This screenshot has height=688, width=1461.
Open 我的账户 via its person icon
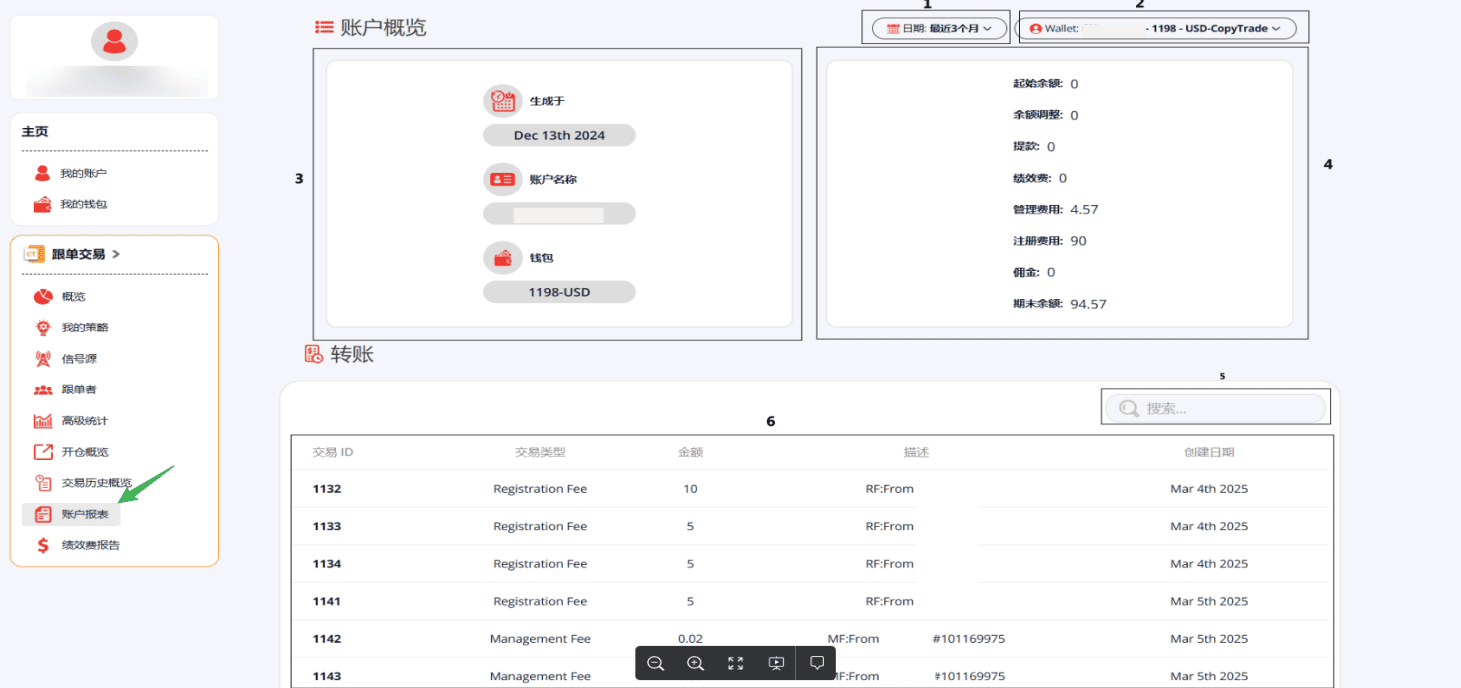click(x=42, y=173)
